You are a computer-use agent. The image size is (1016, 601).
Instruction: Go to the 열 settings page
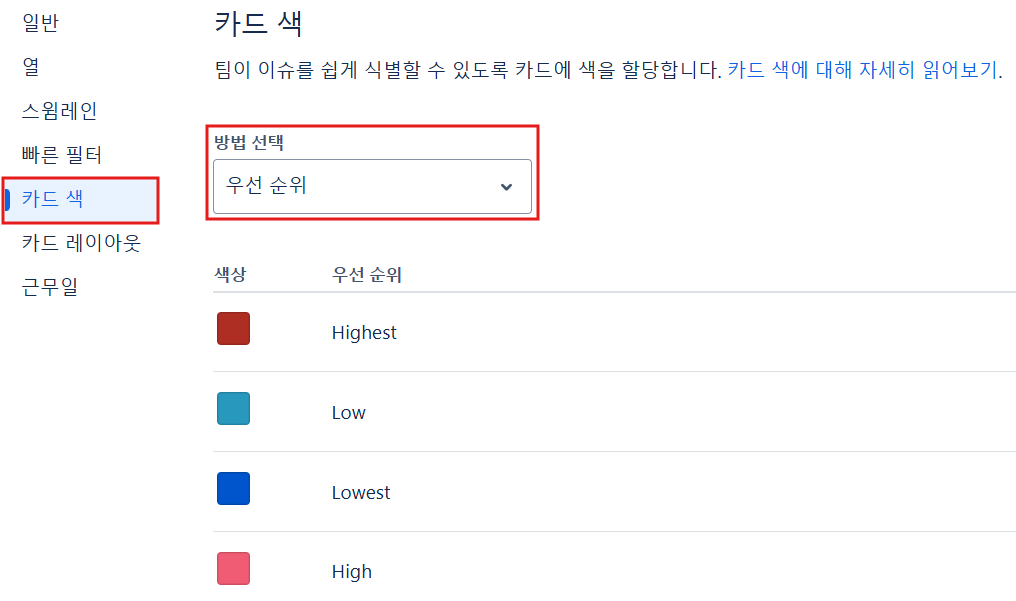point(31,67)
